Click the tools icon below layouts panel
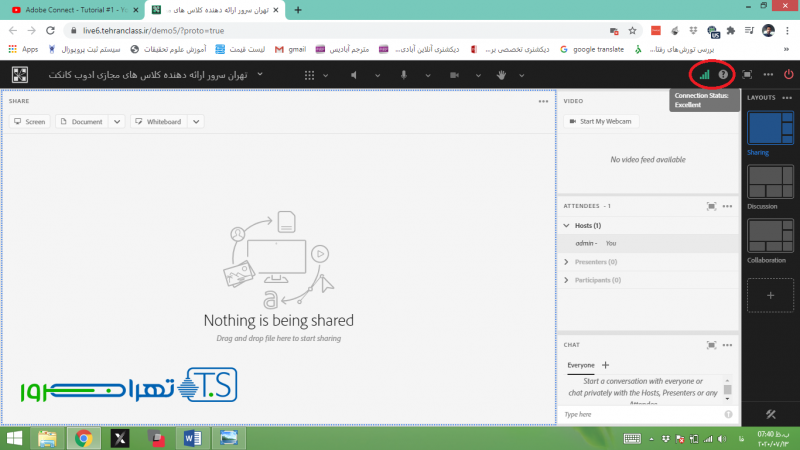Viewport: 800px width, 450px height. coord(770,414)
